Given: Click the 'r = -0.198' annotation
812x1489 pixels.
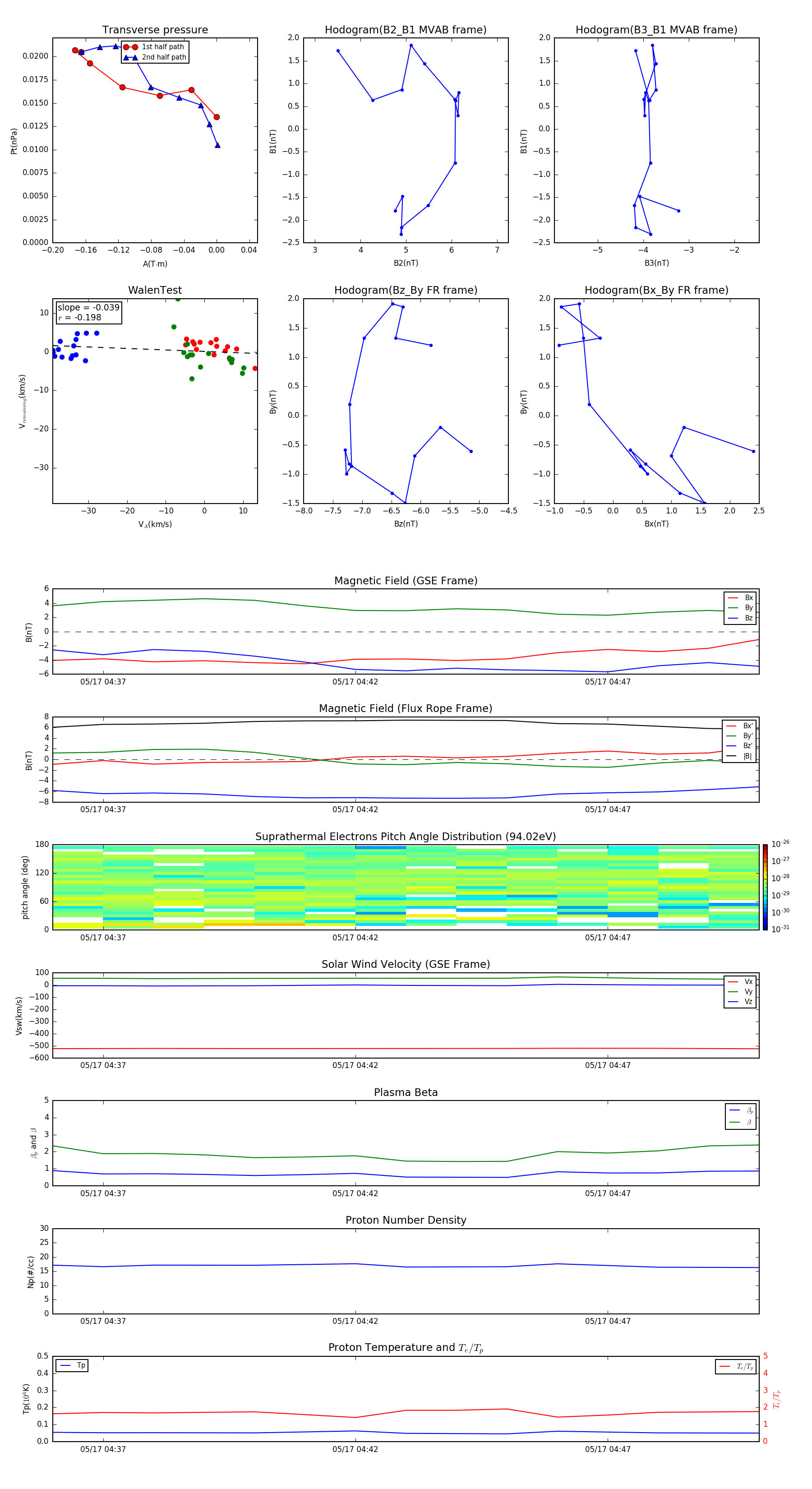Looking at the screenshot, I should coord(80,317).
